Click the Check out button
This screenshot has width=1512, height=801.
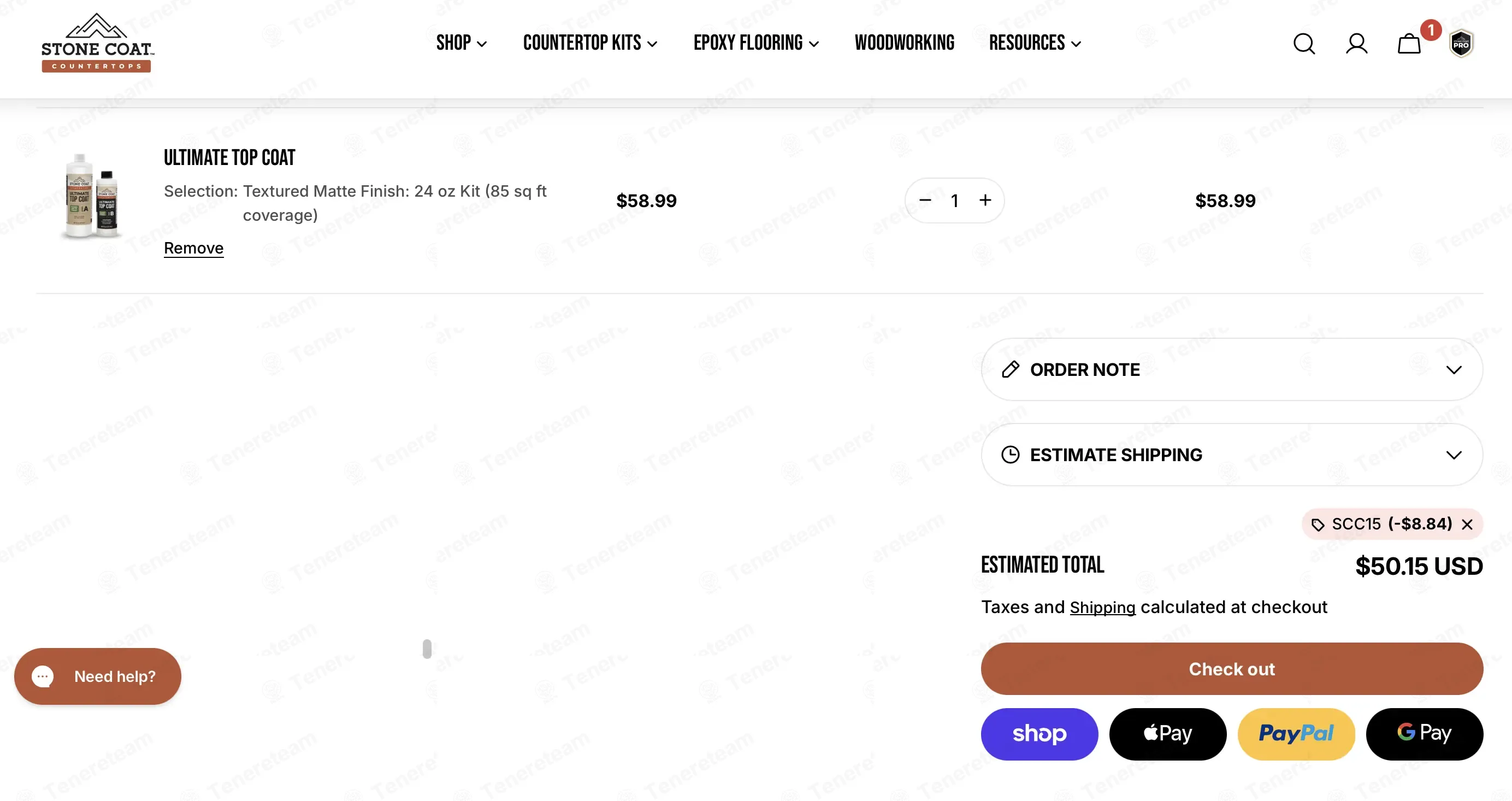1231,668
